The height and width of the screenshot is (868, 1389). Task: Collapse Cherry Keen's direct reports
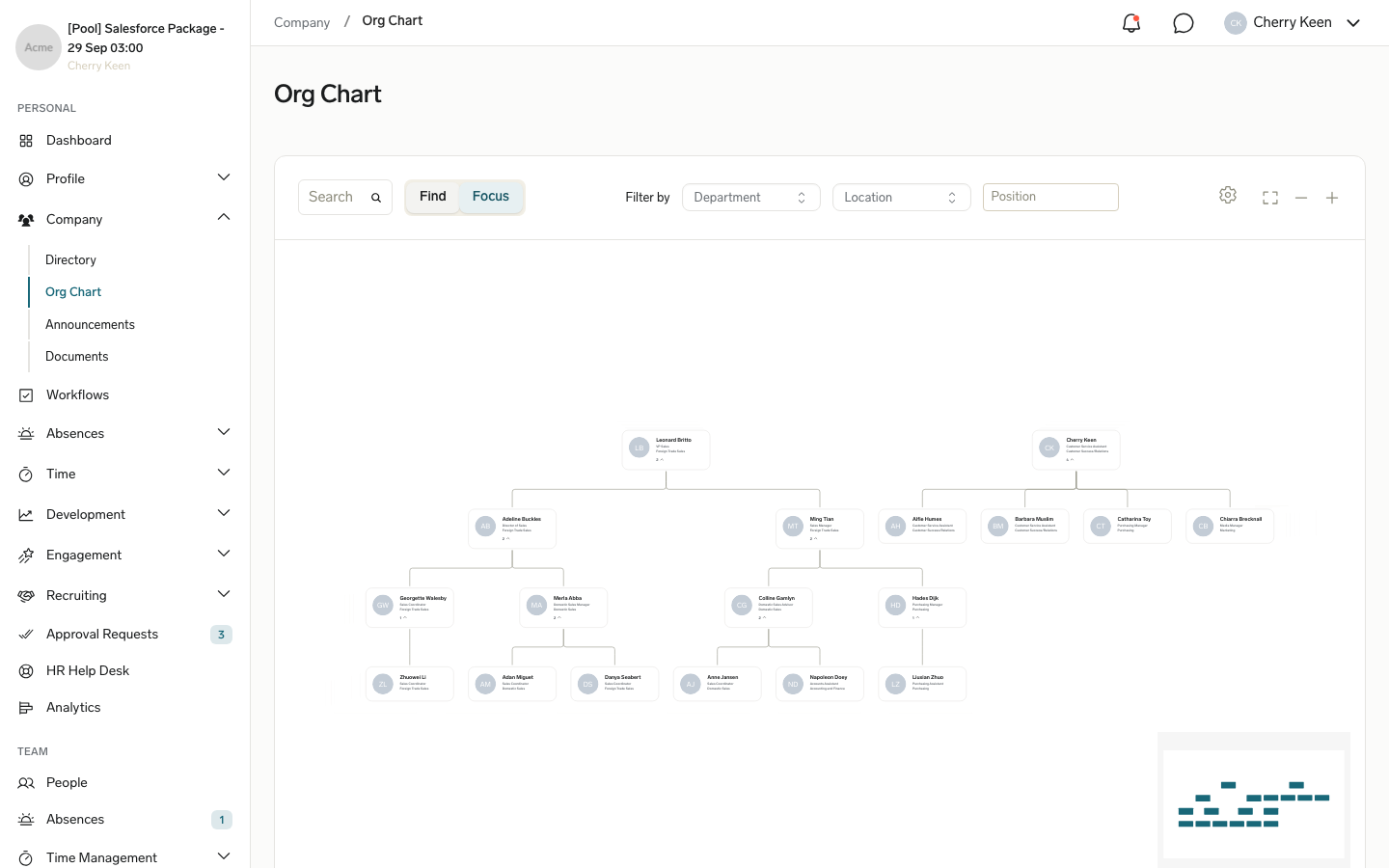click(x=1070, y=460)
